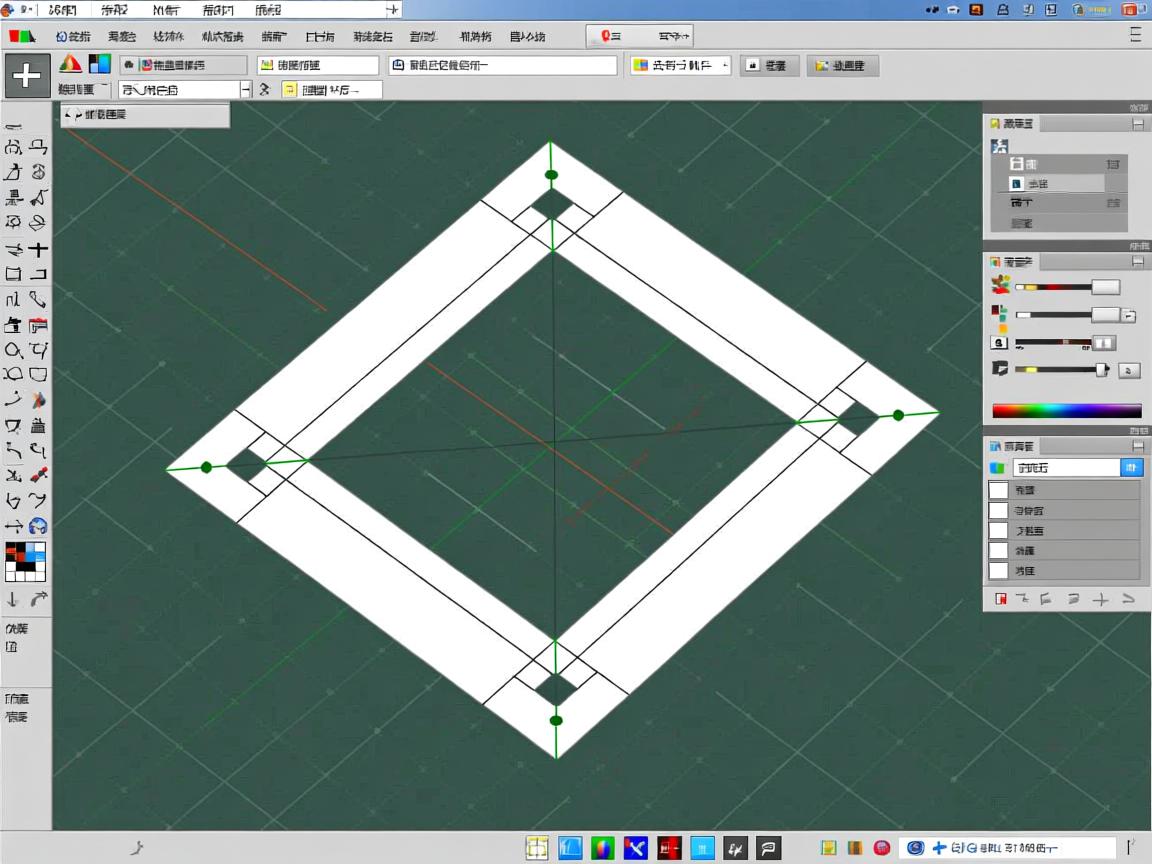1152x864 pixels.
Task: Click the blue X icon in the bottom bar
Action: [635, 848]
